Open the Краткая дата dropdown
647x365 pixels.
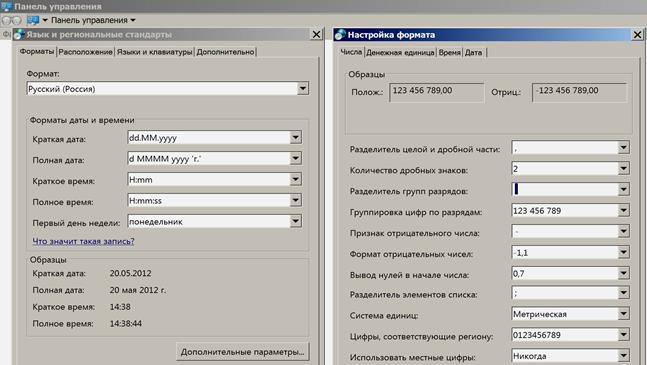[295, 137]
